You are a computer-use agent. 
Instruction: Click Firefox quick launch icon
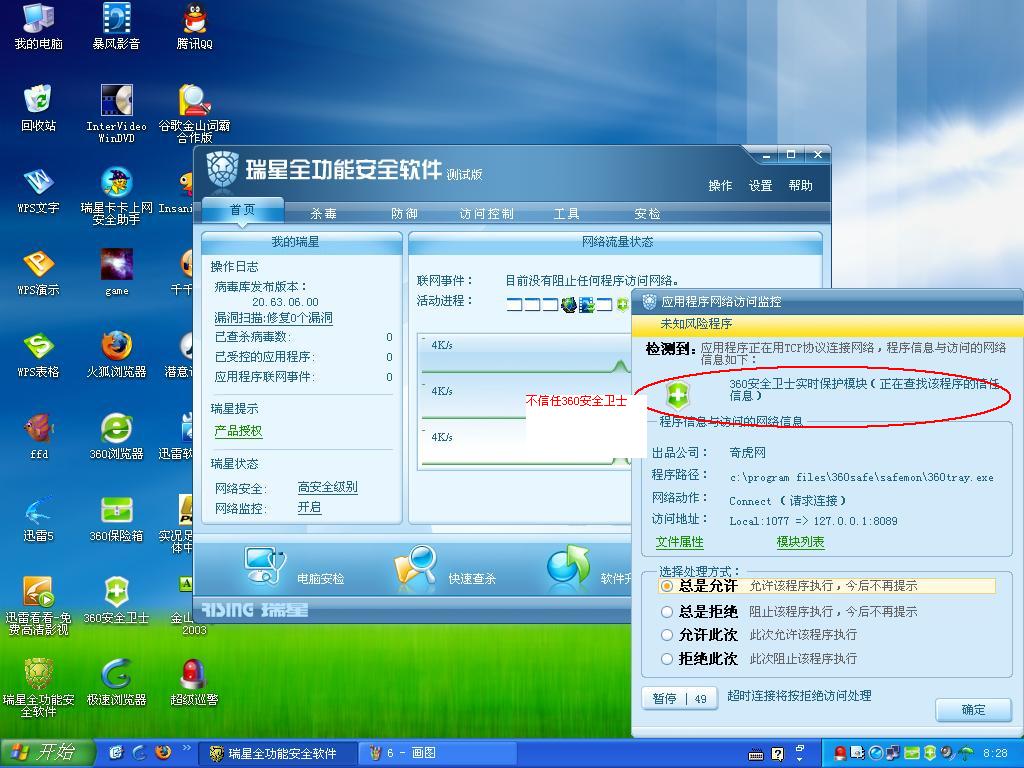[x=163, y=753]
